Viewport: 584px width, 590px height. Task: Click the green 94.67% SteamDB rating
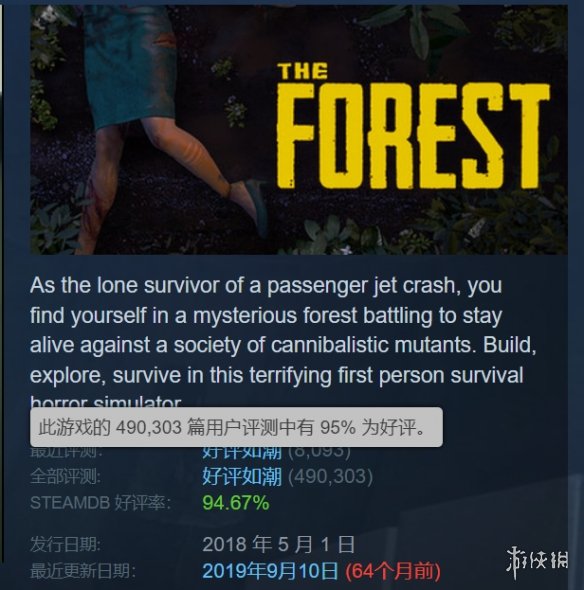(236, 503)
